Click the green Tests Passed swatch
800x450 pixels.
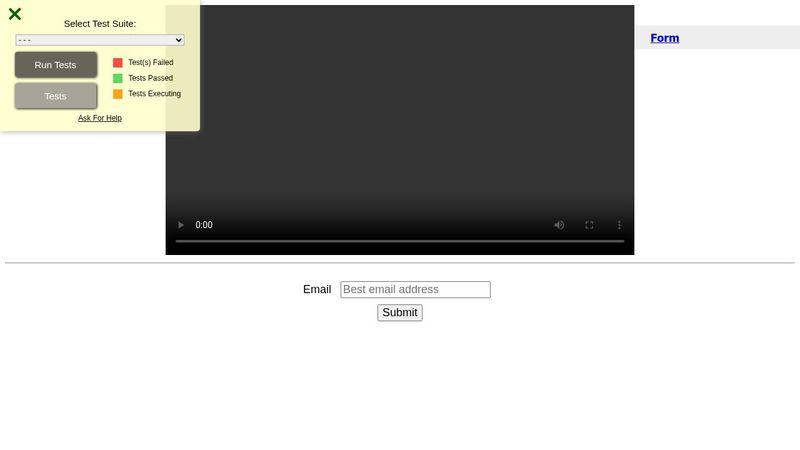118,78
